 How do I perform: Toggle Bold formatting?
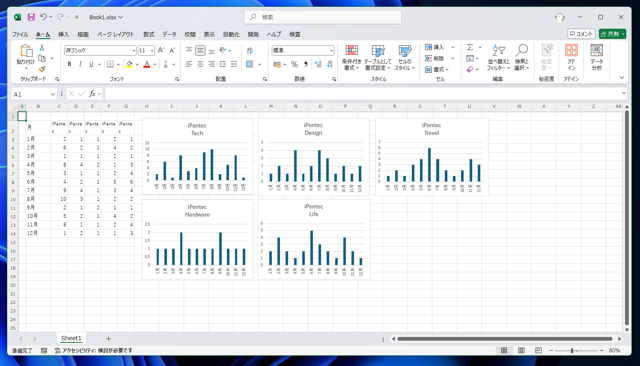point(69,64)
